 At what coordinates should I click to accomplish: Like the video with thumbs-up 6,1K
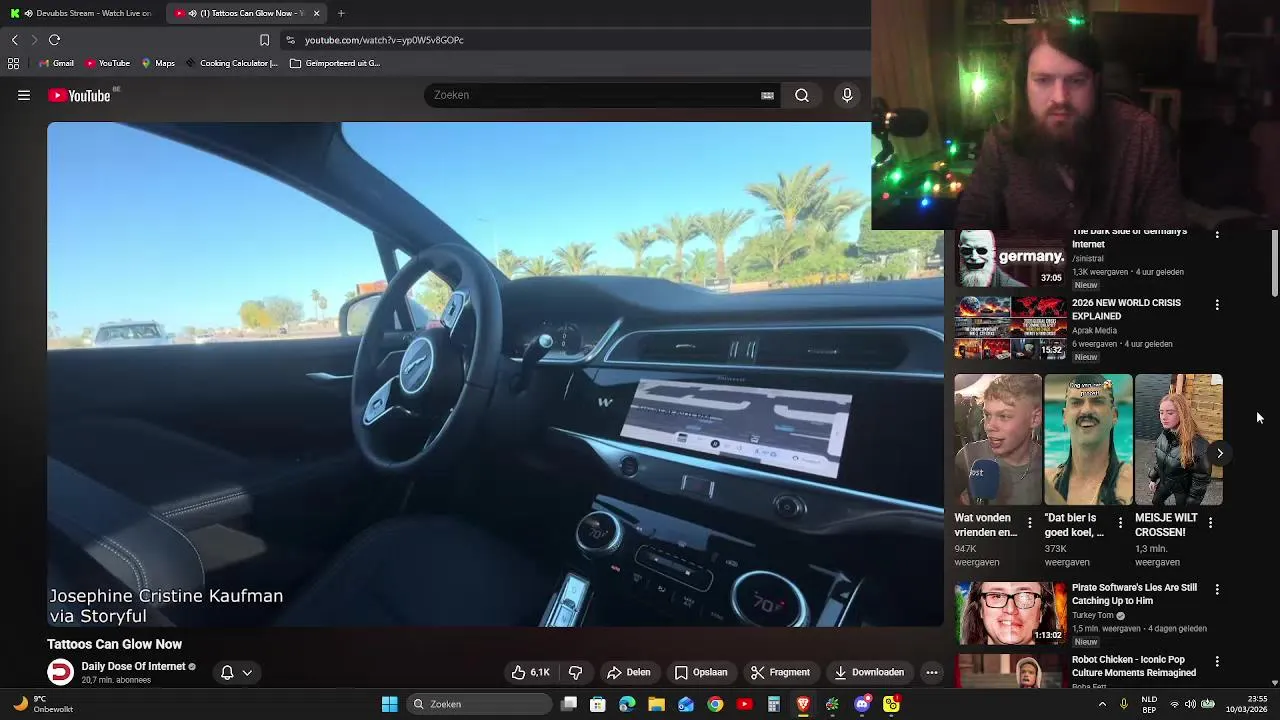[530, 672]
